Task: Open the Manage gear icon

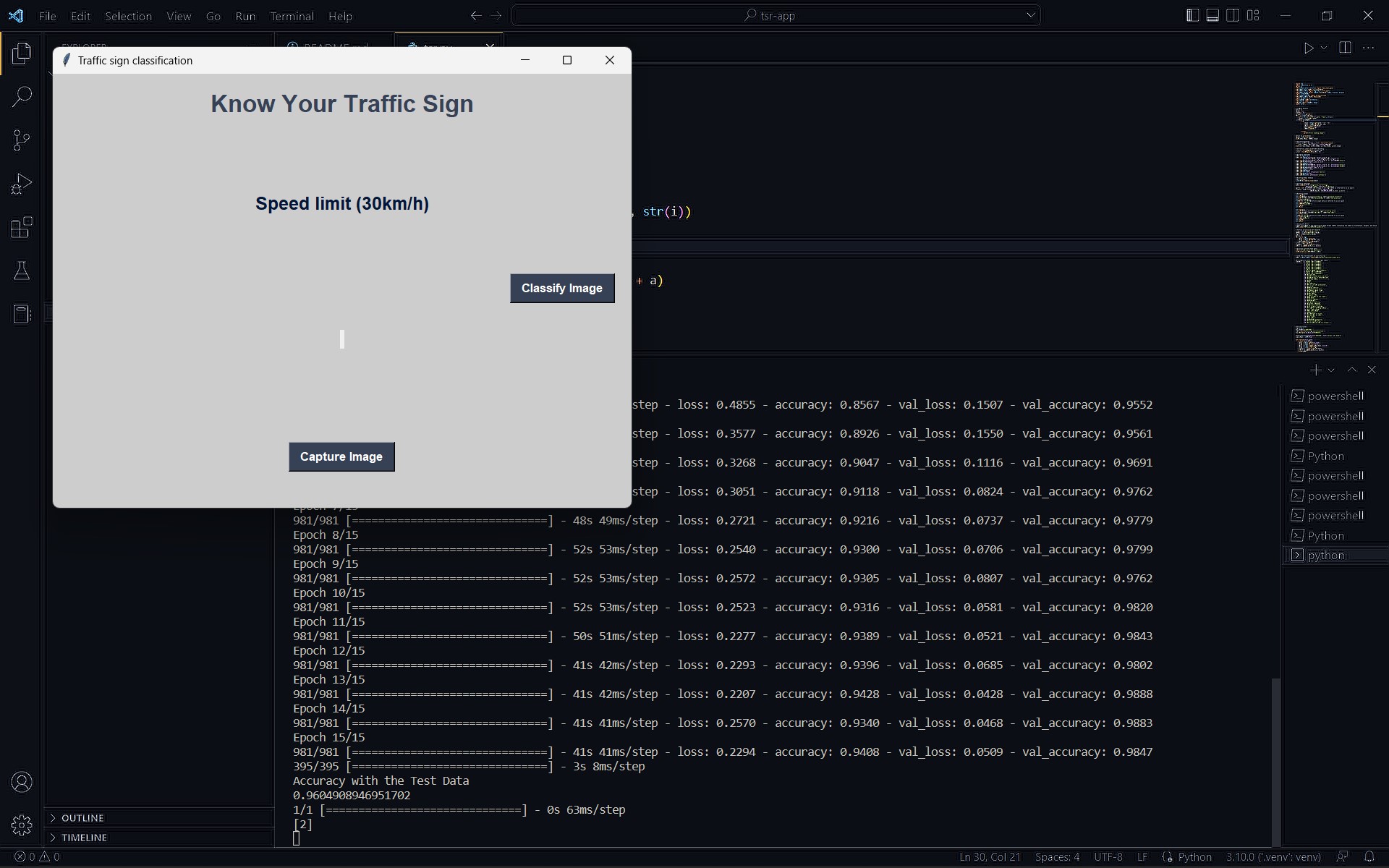Action: [x=22, y=825]
